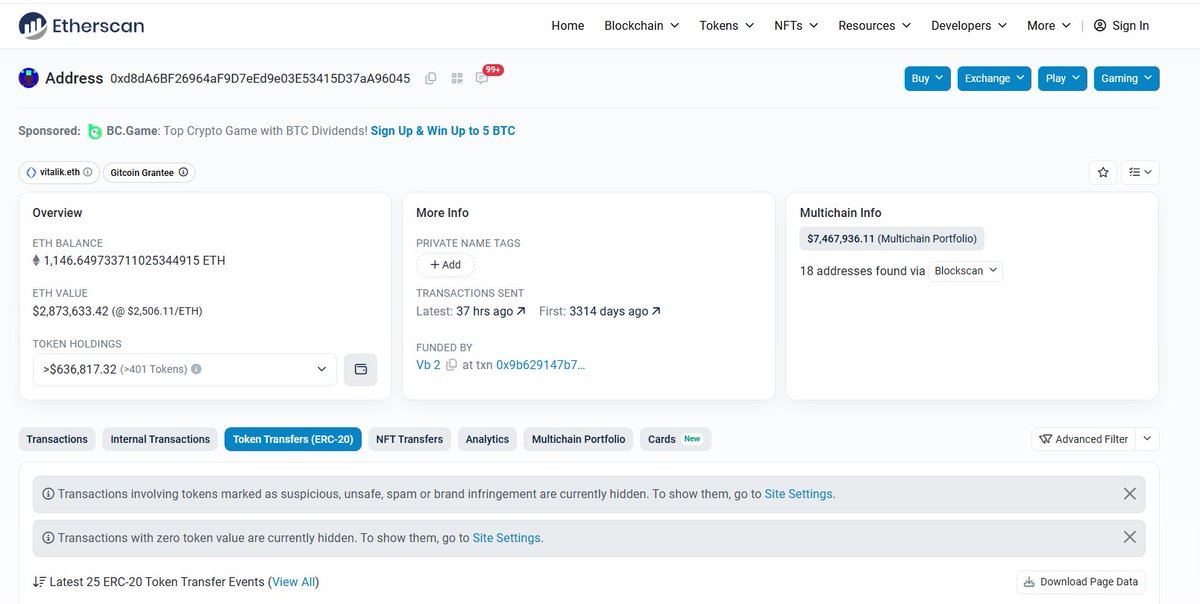Click View All token transfers link
Image resolution: width=1200 pixels, height=604 pixels.
pyautogui.click(x=294, y=582)
